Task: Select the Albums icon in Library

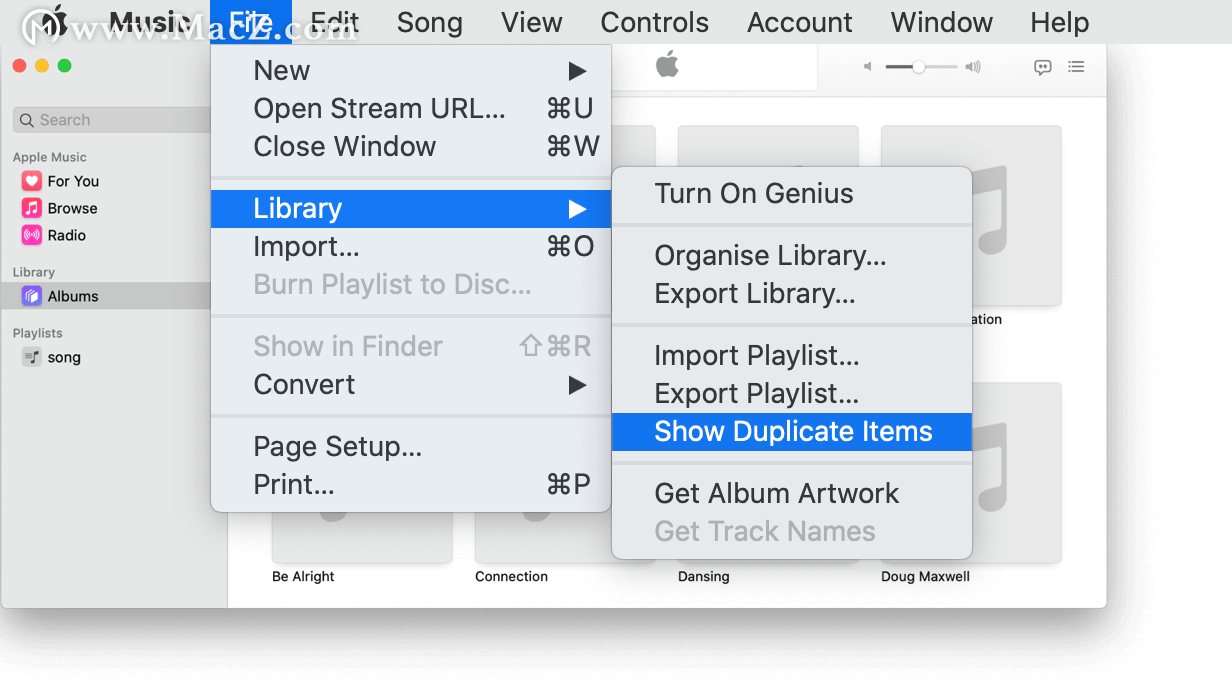Action: point(31,296)
